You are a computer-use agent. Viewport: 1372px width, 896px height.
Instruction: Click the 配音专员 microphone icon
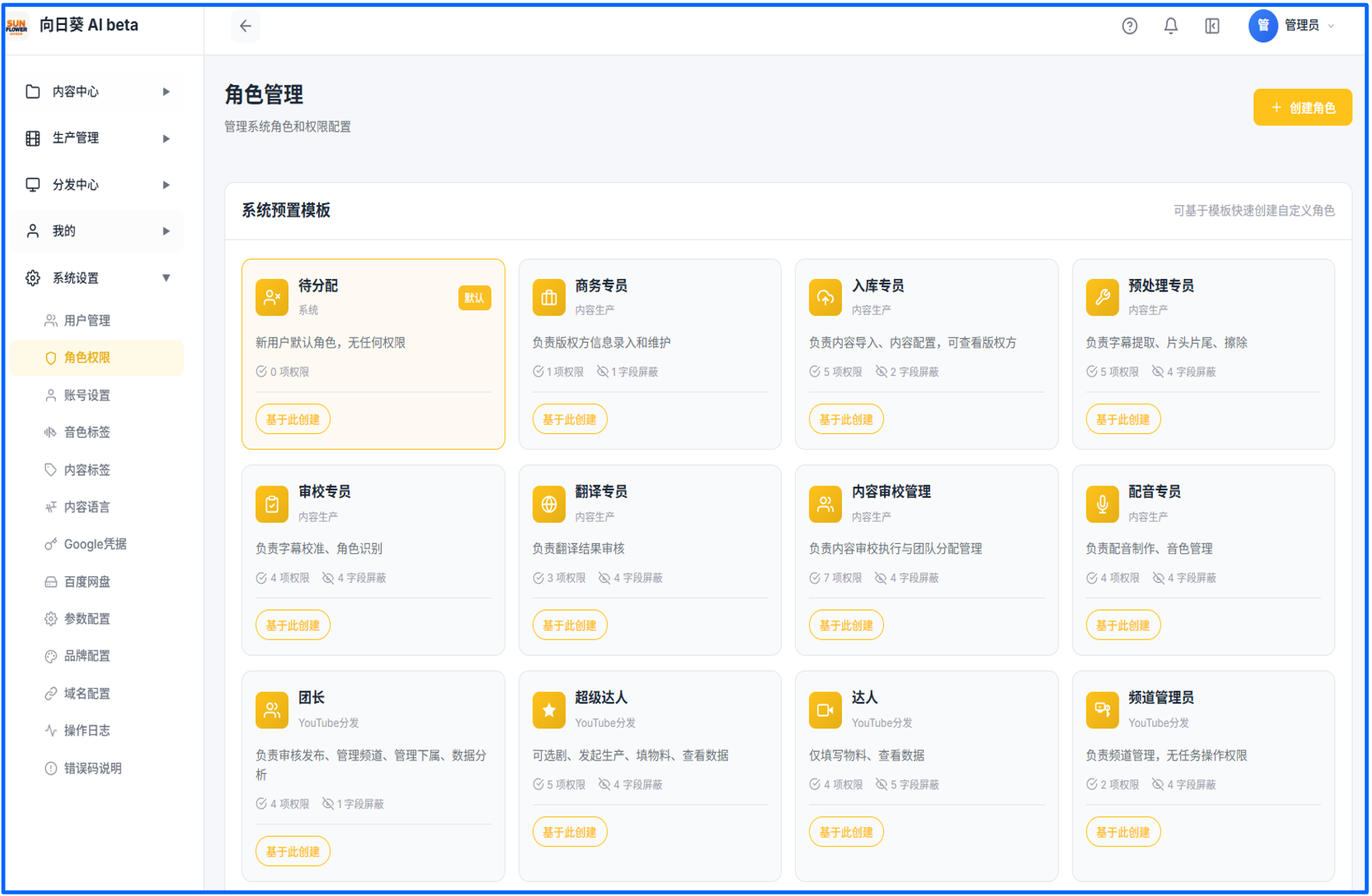(1102, 504)
